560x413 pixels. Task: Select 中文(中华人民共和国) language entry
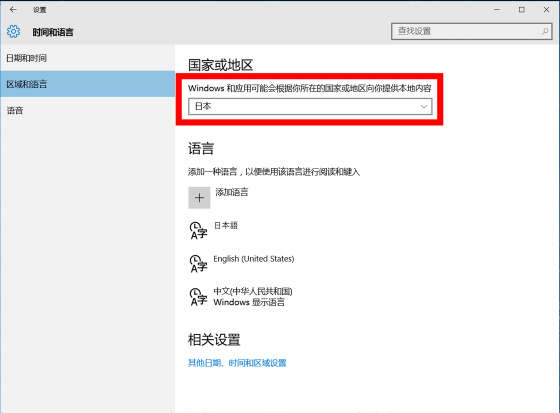pos(253,292)
